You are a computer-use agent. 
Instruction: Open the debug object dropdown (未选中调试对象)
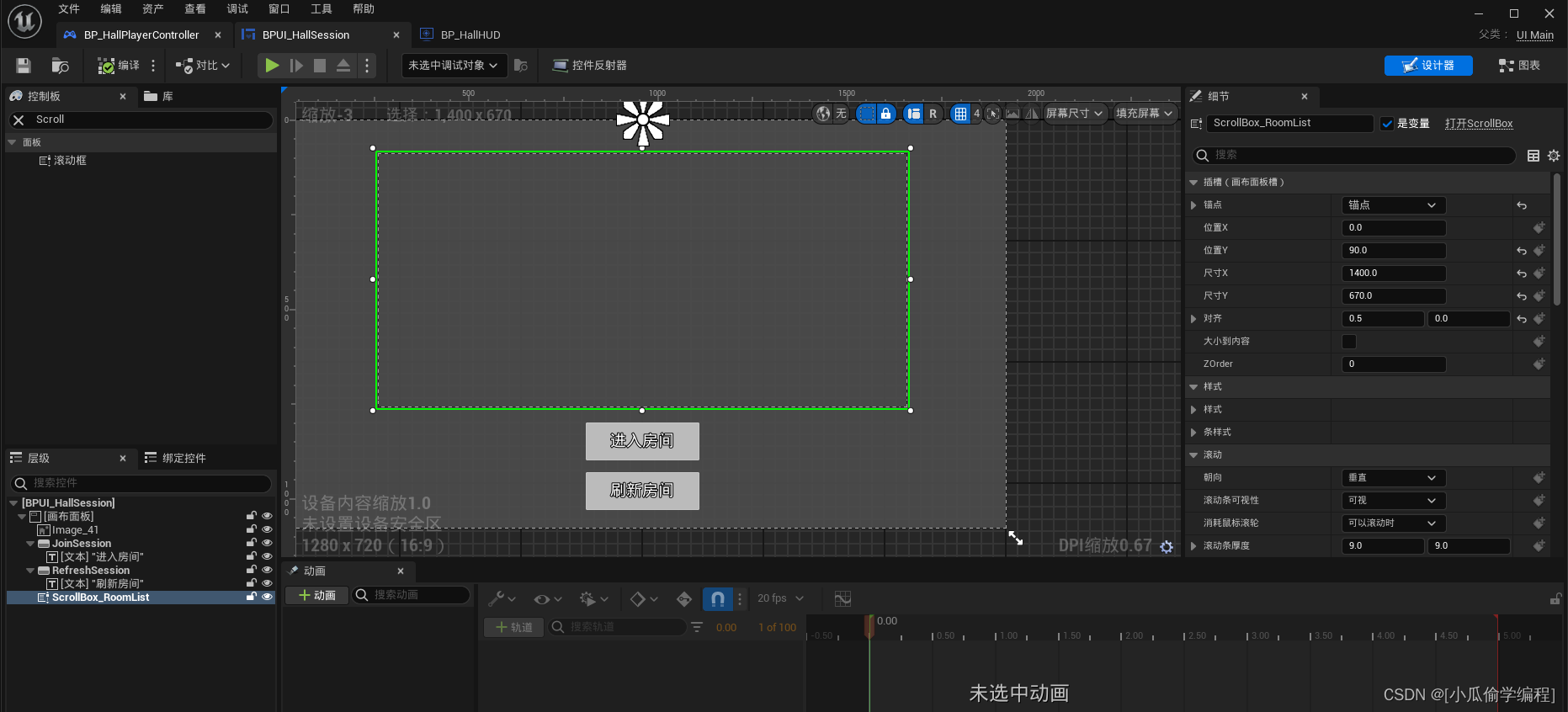[x=454, y=66]
